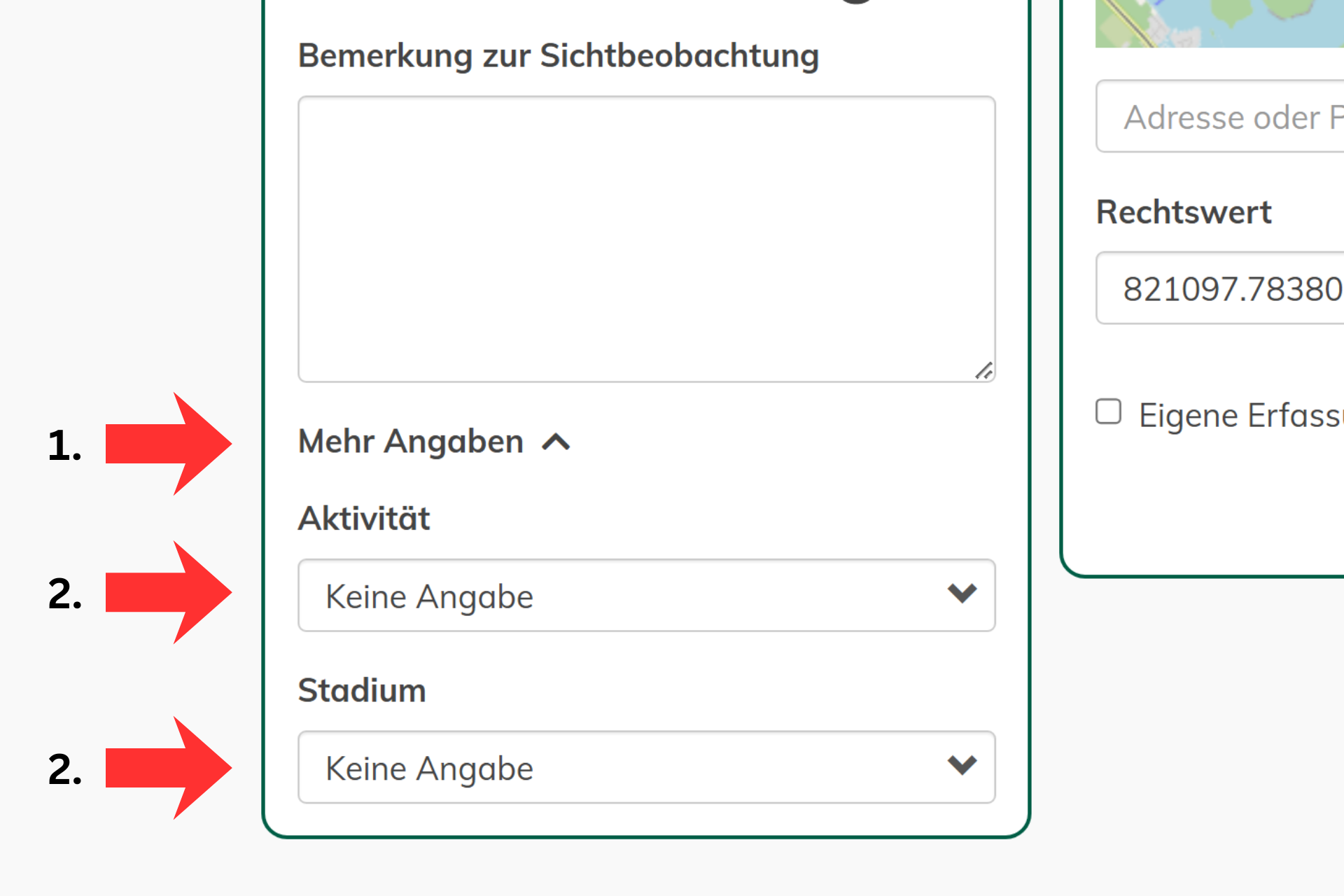Image resolution: width=1344 pixels, height=896 pixels.
Task: Enable the Eigene Erfassung checkbox
Action: coord(1108,412)
